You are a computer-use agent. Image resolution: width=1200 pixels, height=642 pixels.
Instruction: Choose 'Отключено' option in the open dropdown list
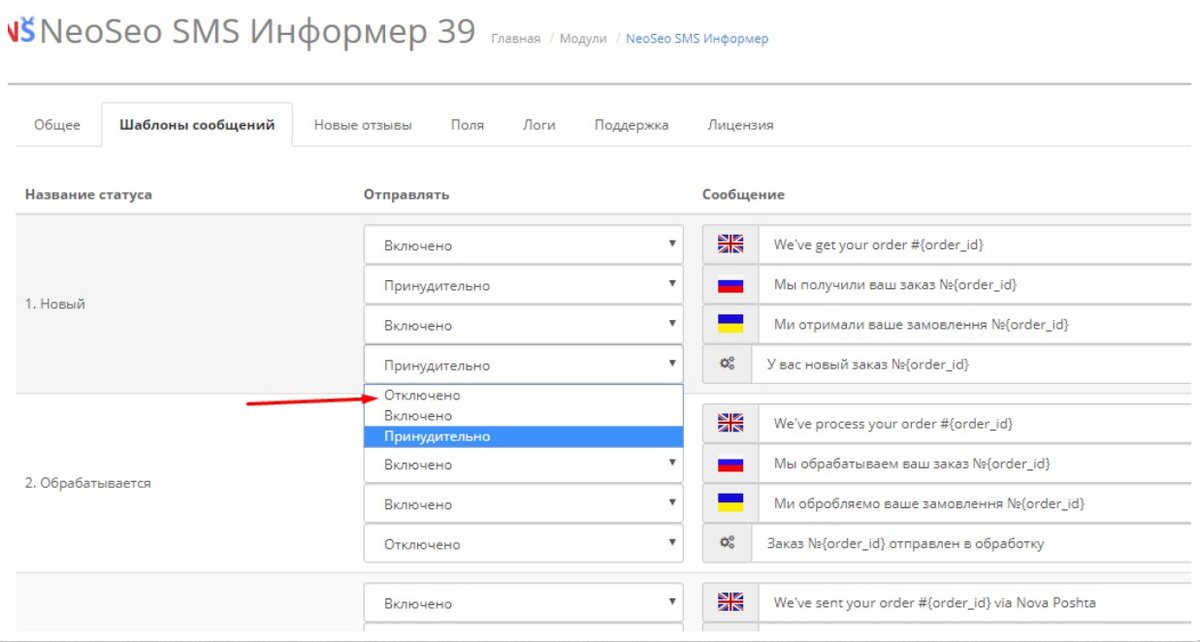(523, 396)
